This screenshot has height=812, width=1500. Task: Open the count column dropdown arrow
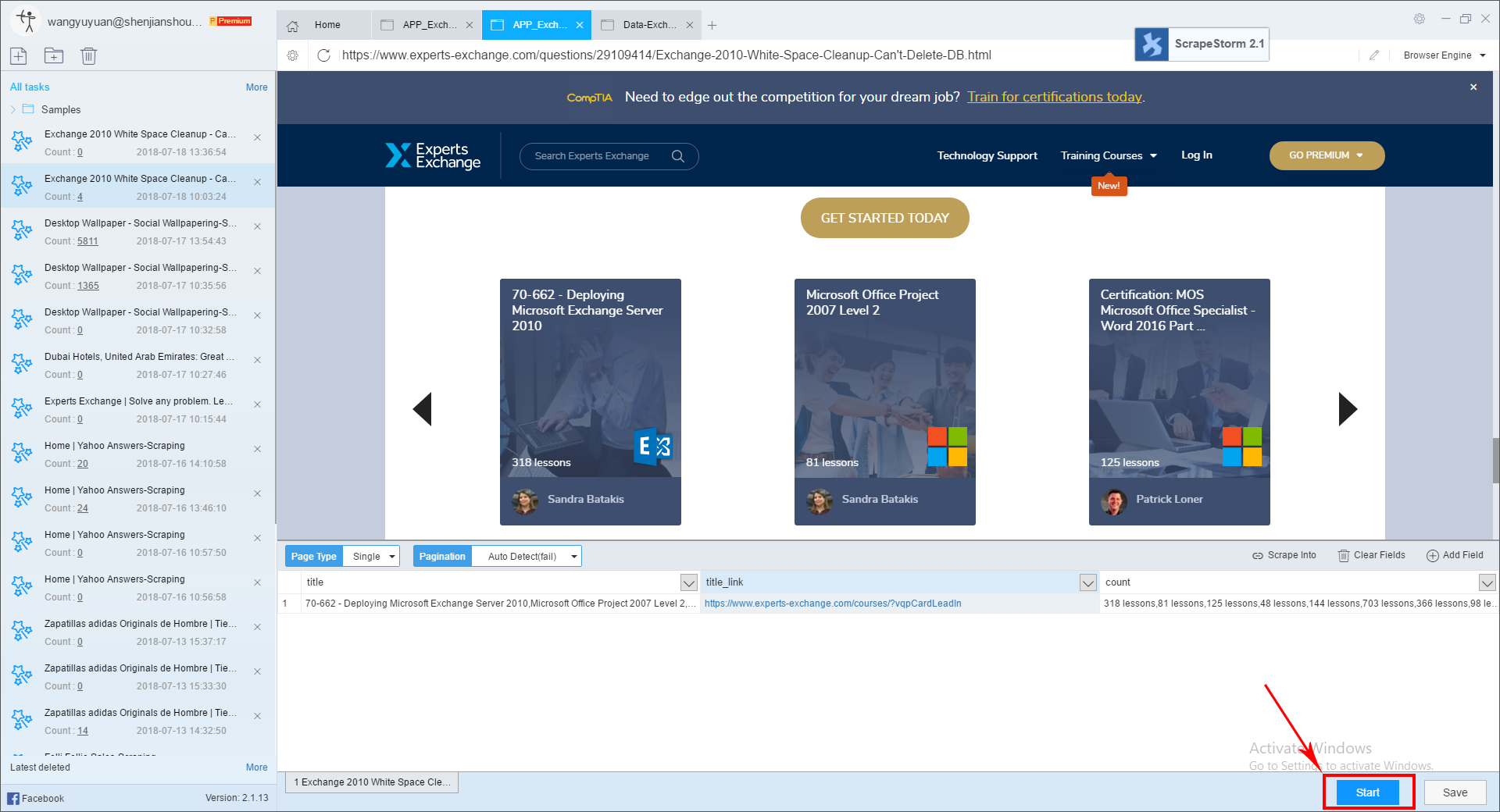1487,582
